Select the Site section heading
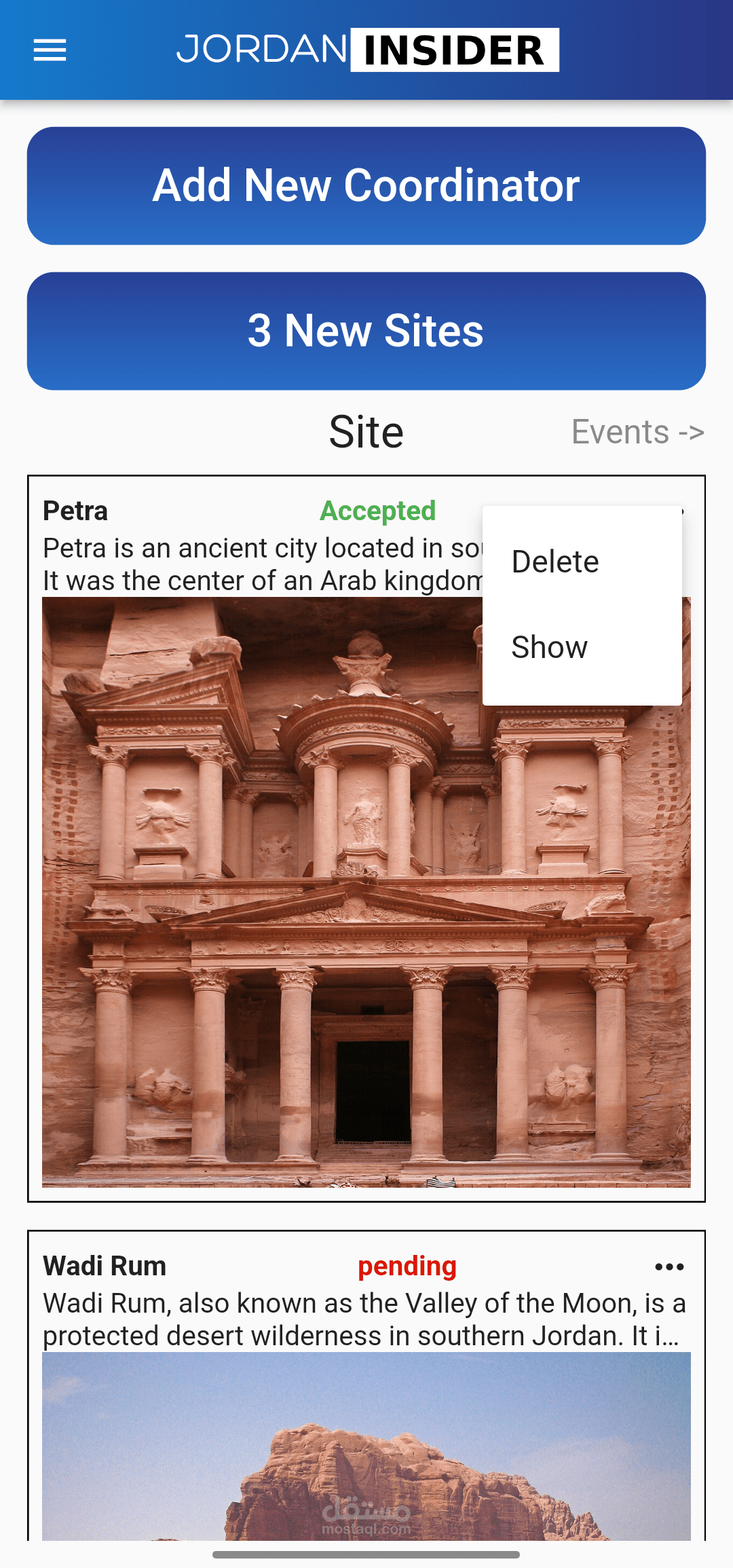This screenshot has width=733, height=1568. [x=366, y=432]
